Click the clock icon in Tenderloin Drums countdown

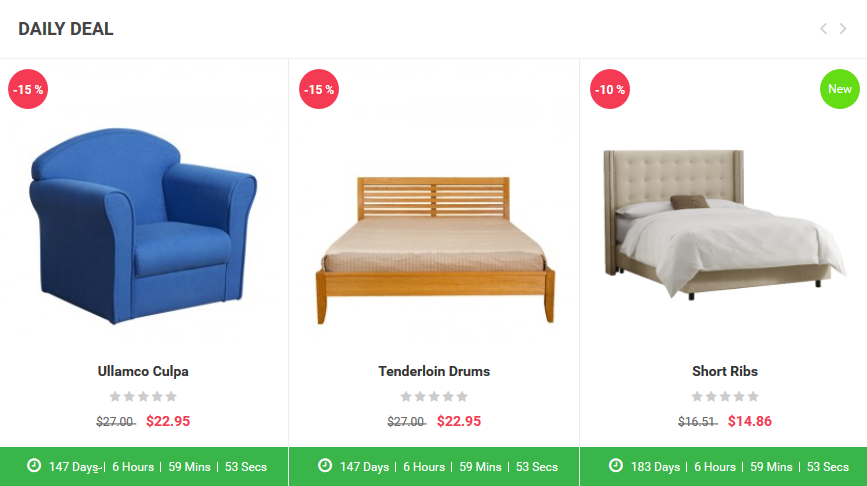point(325,466)
